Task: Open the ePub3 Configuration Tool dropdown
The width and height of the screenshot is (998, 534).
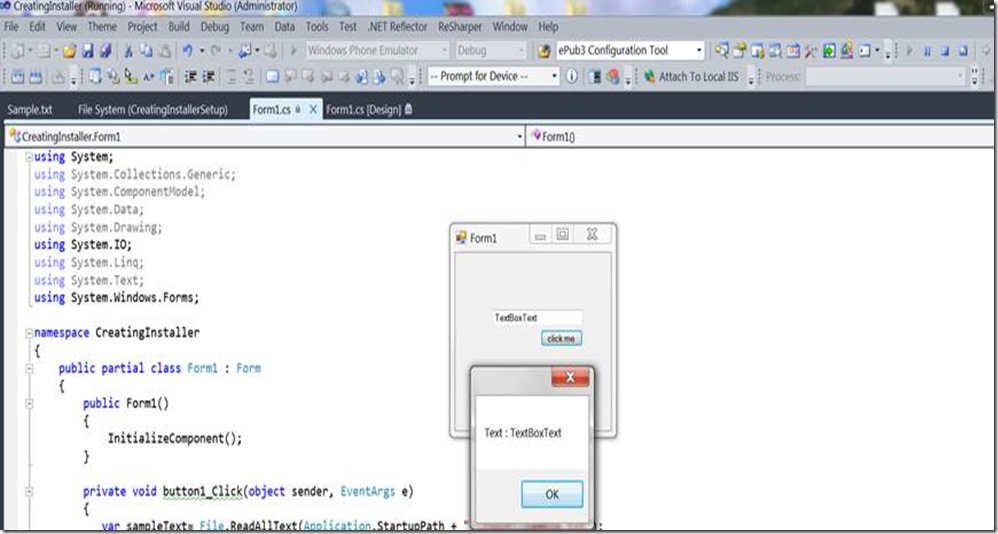Action: [x=699, y=50]
